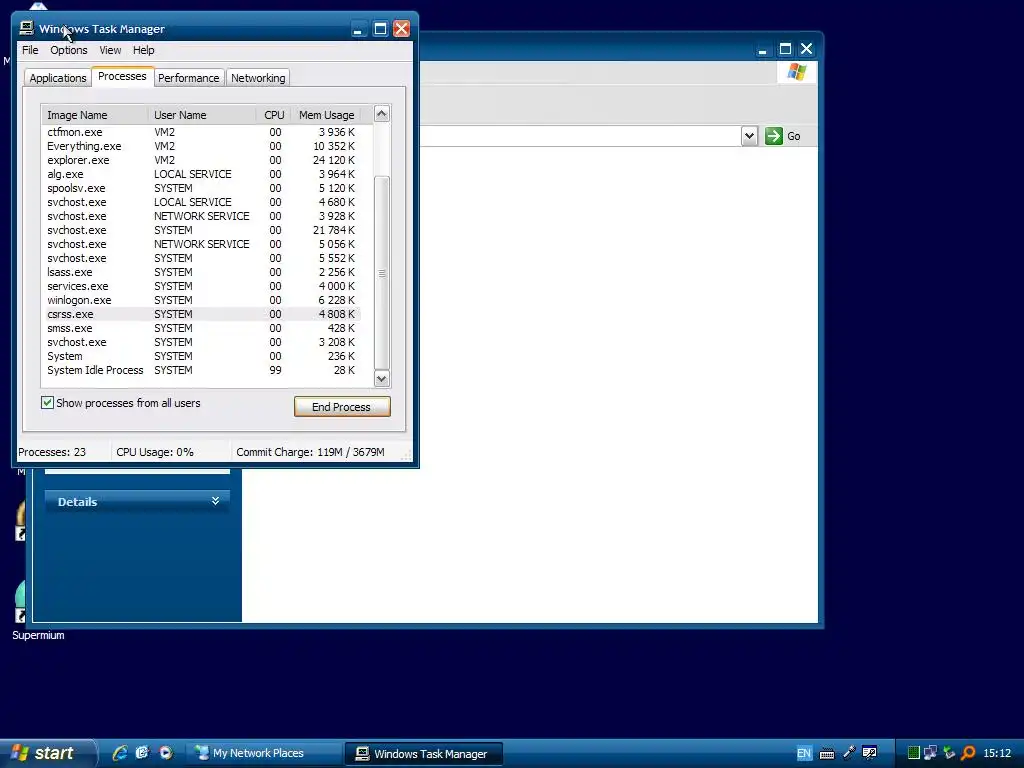Click the system clock showing 15:12
This screenshot has height=768, width=1024.
pos(997,753)
